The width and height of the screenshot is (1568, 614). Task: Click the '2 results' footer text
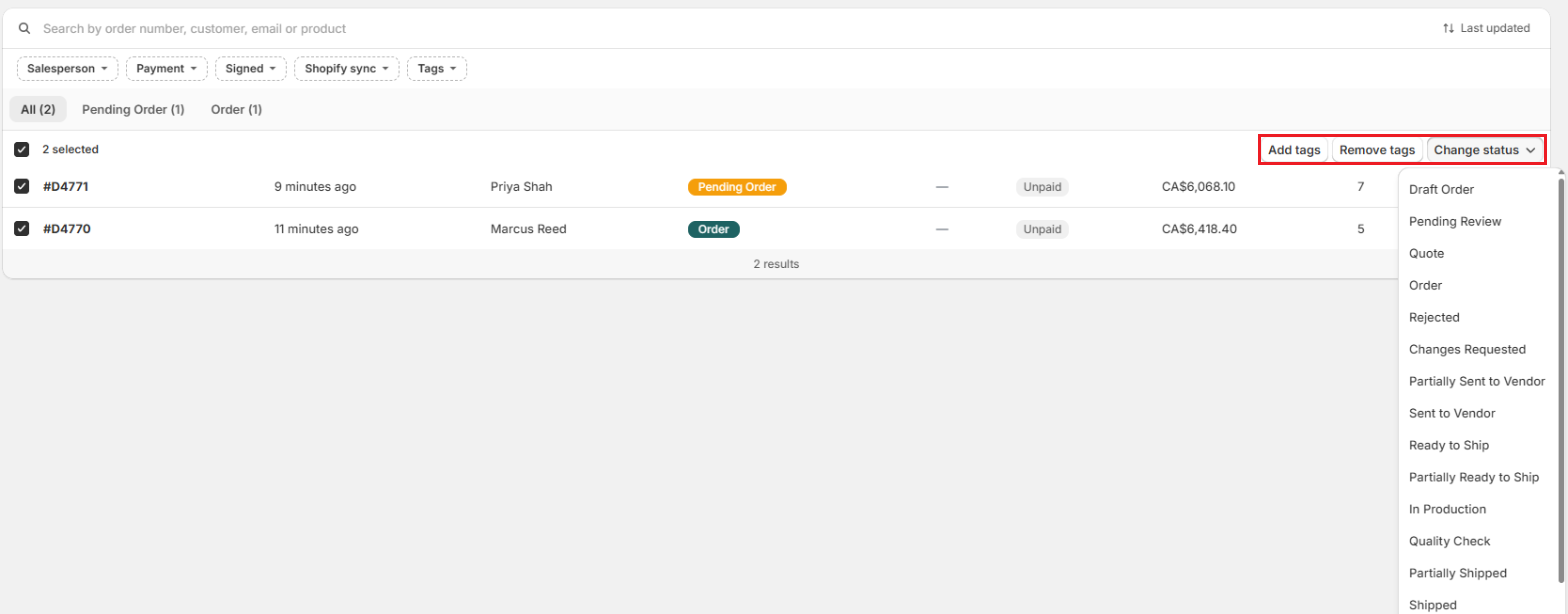tap(776, 264)
